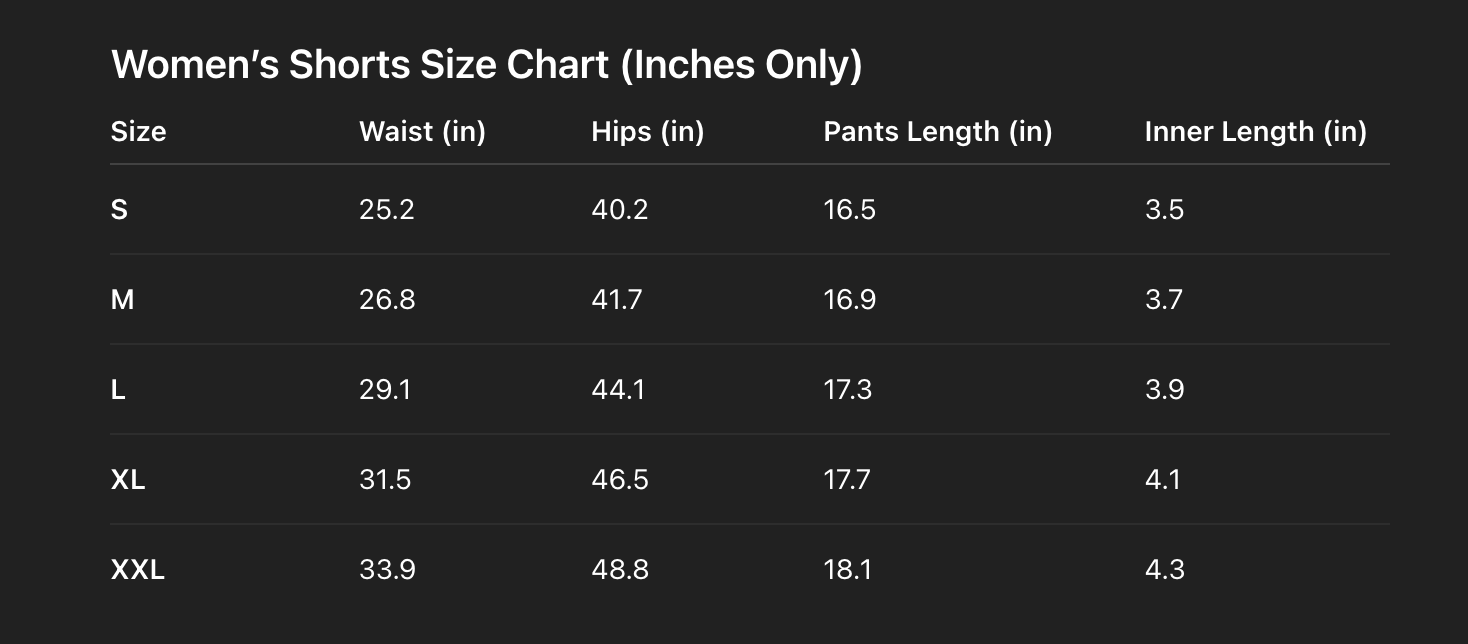Click hips value 48.8 in XXL row
The image size is (1468, 644).
[x=620, y=570]
